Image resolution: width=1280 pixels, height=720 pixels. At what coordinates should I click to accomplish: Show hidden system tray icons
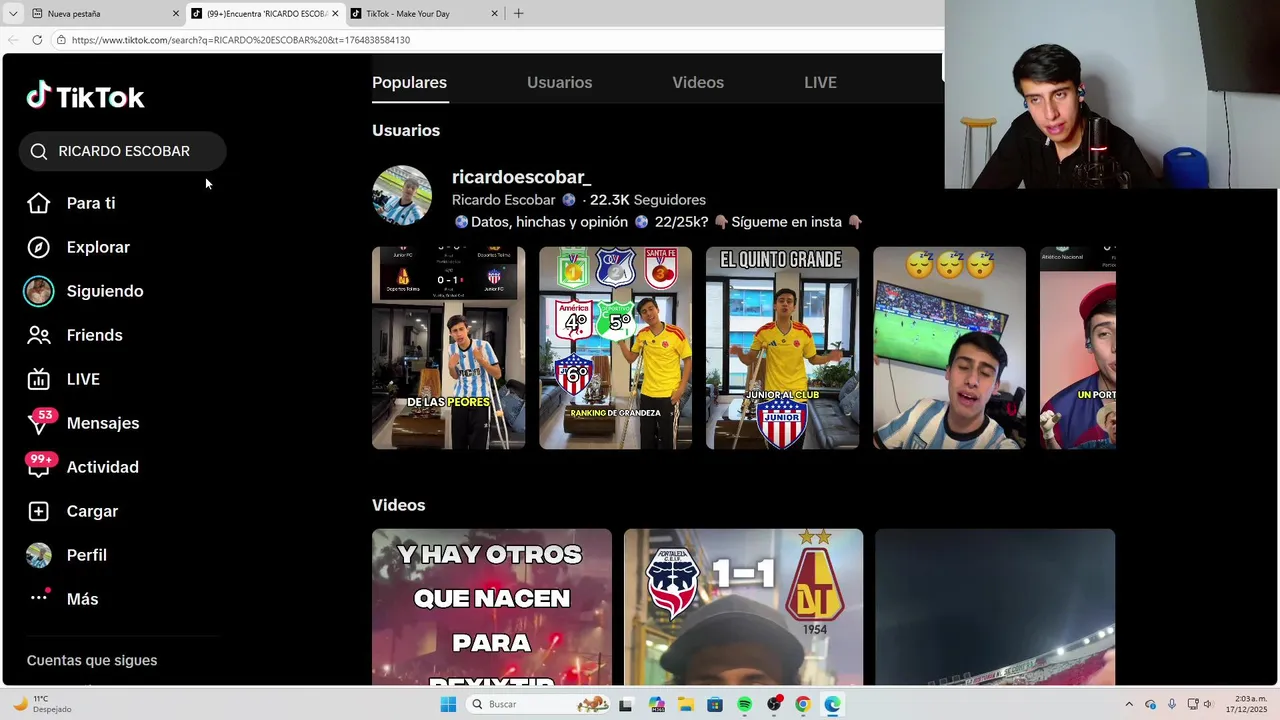[x=1129, y=704]
